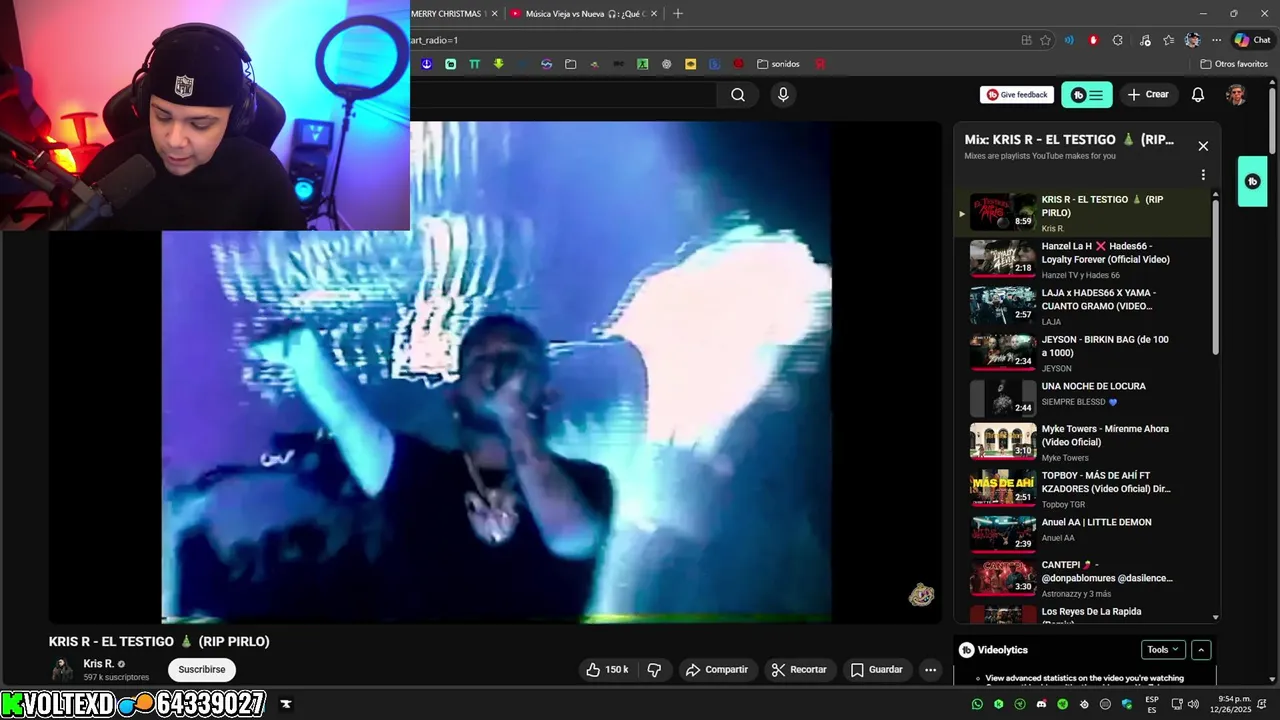
Task: Save video with Guardar button
Action: [876, 670]
